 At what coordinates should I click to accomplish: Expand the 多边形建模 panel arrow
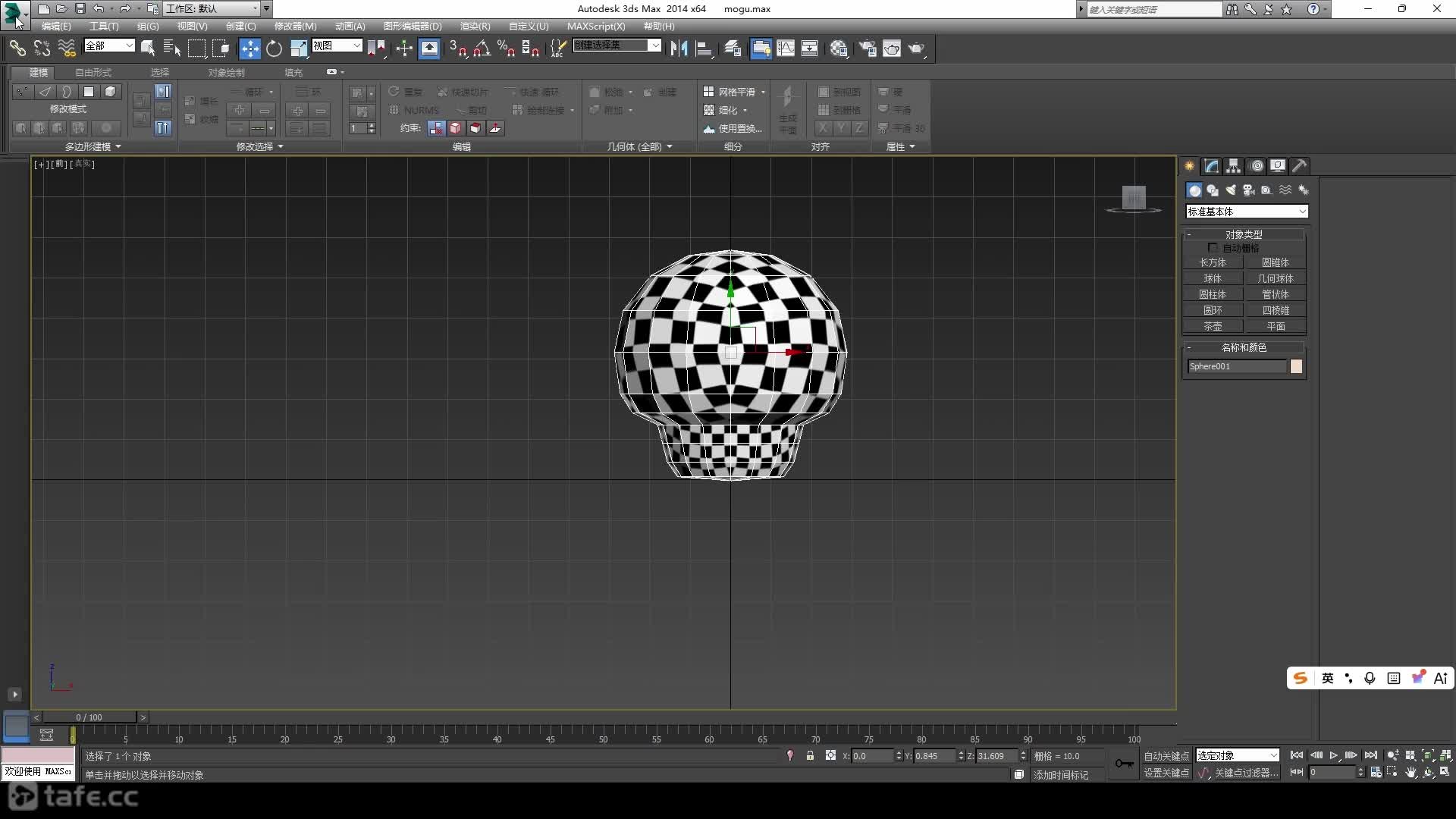[x=118, y=146]
